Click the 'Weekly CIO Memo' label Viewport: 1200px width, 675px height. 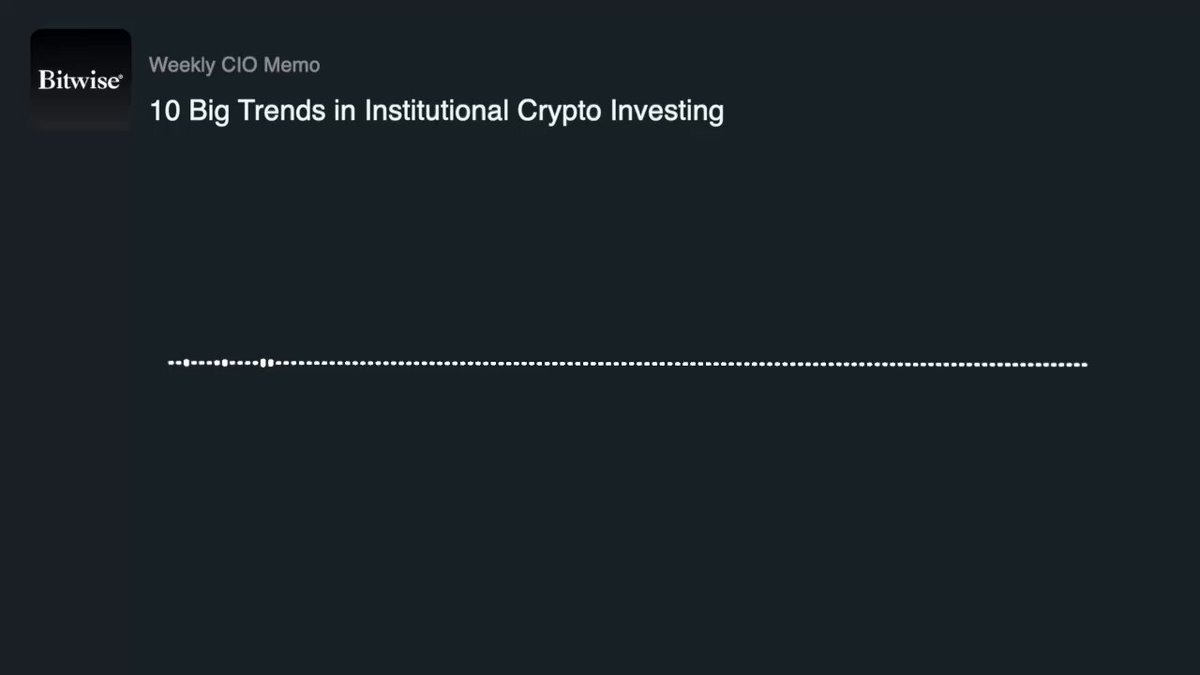(234, 65)
